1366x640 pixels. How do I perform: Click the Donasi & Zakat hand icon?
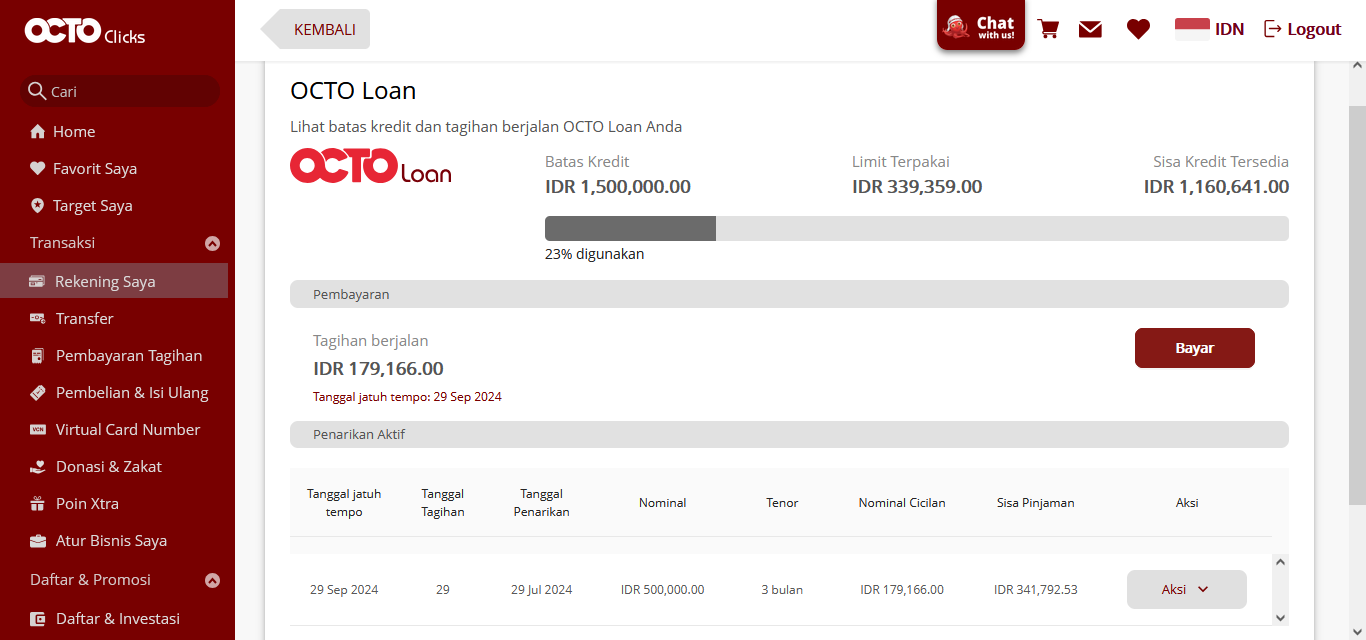click(x=38, y=467)
